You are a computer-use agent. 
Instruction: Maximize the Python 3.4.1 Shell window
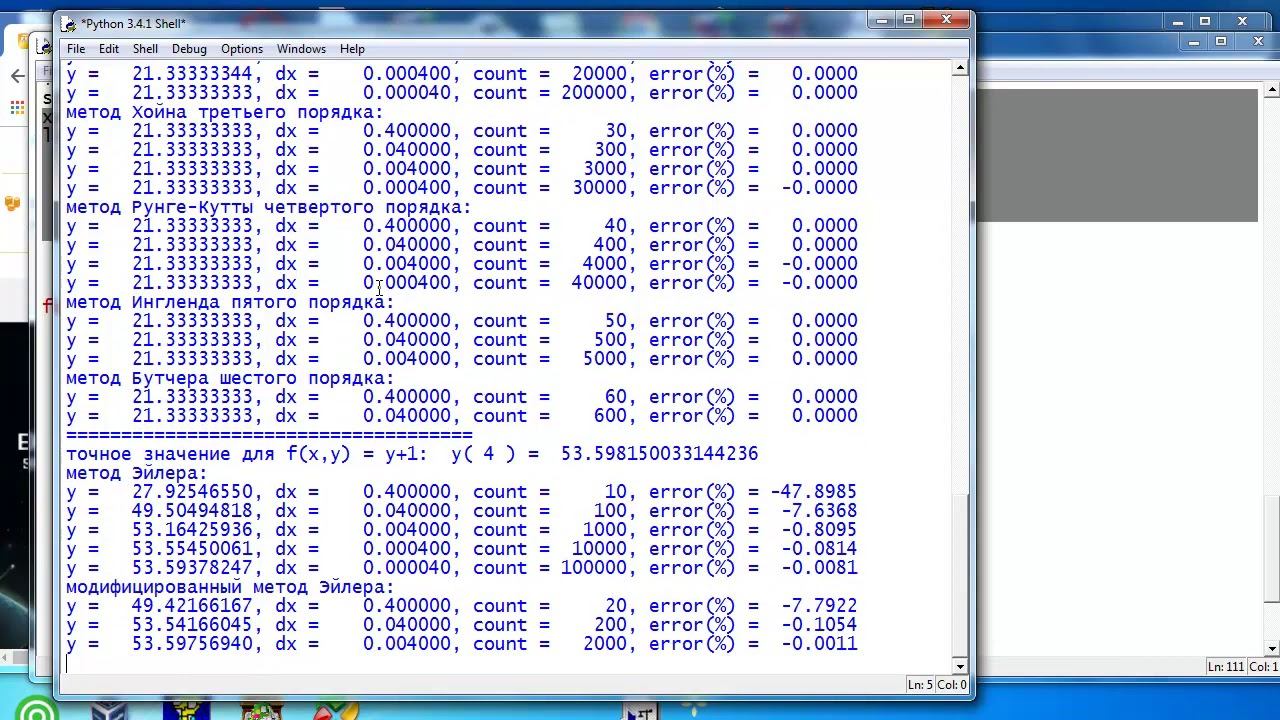[909, 20]
